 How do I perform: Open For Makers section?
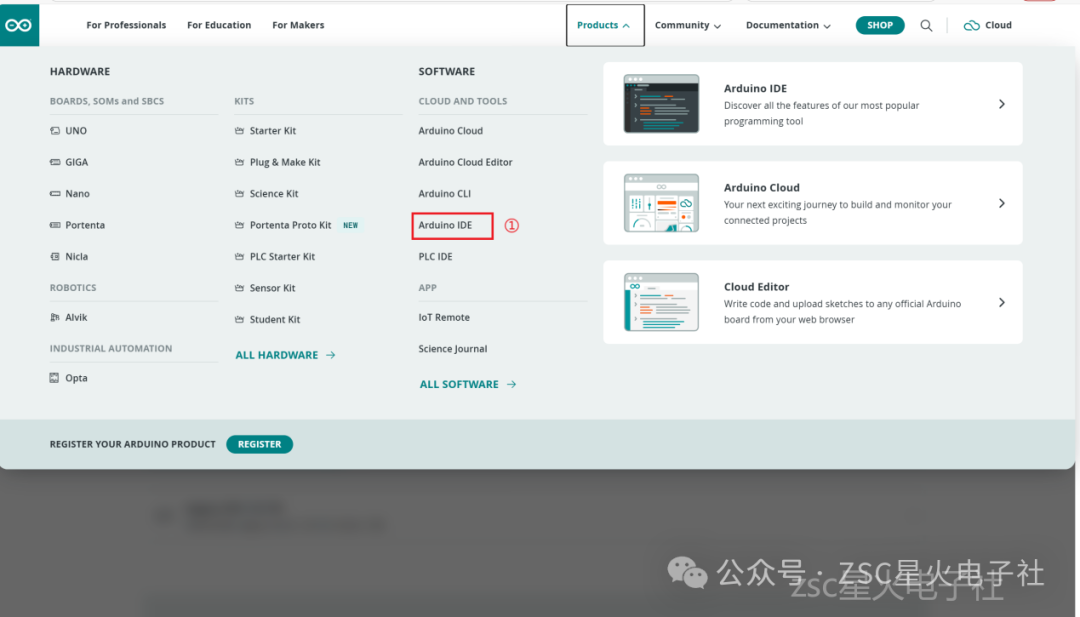click(298, 25)
